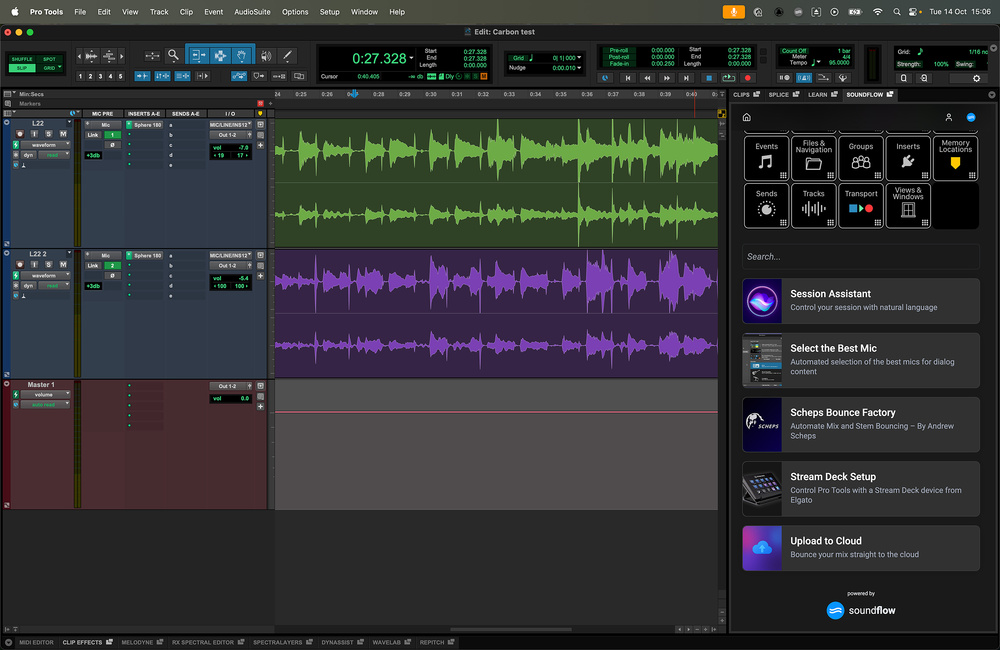Mute the L22 track

point(62,134)
